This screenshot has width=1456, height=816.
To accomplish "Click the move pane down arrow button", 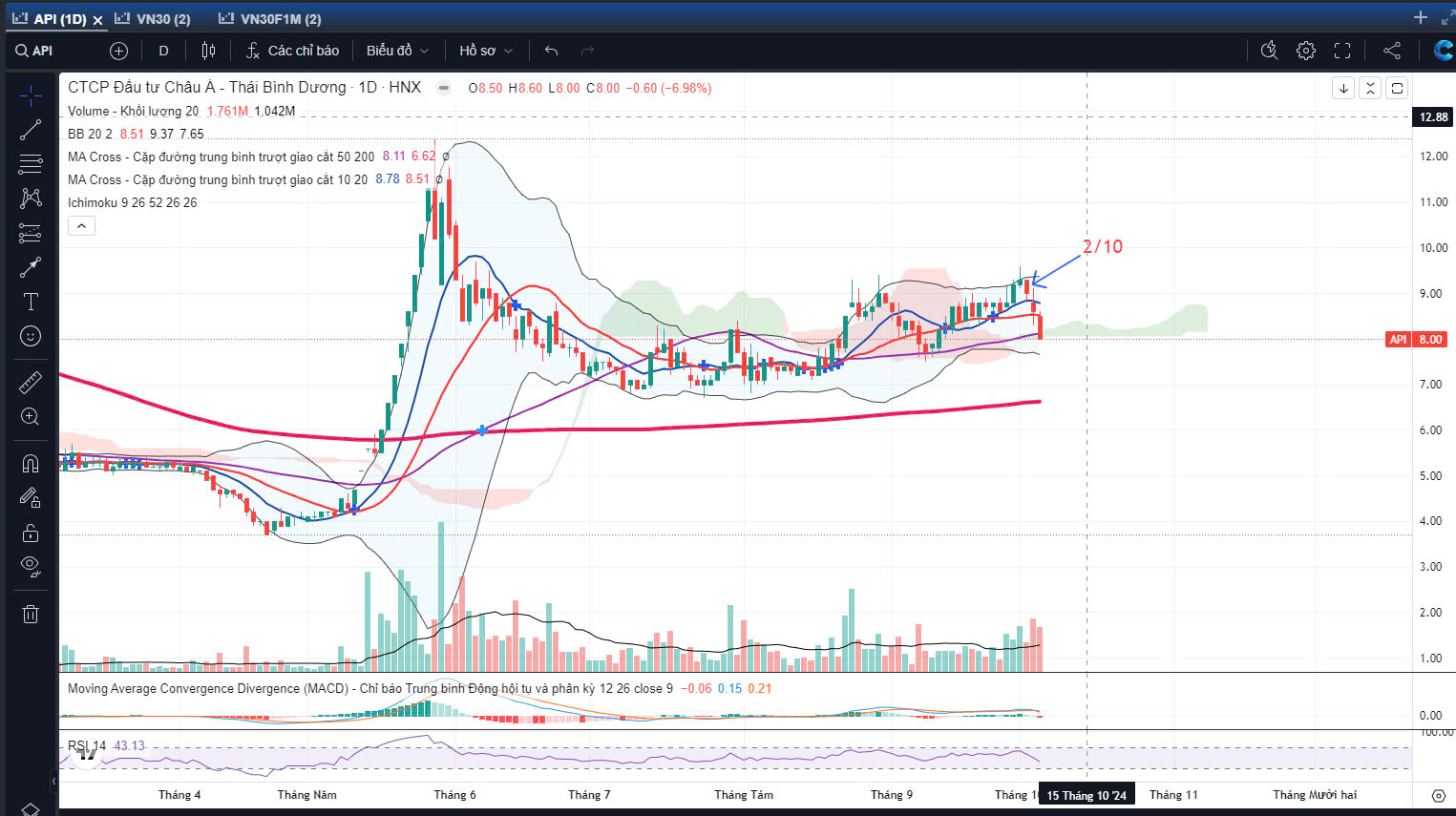I will 1343,88.
